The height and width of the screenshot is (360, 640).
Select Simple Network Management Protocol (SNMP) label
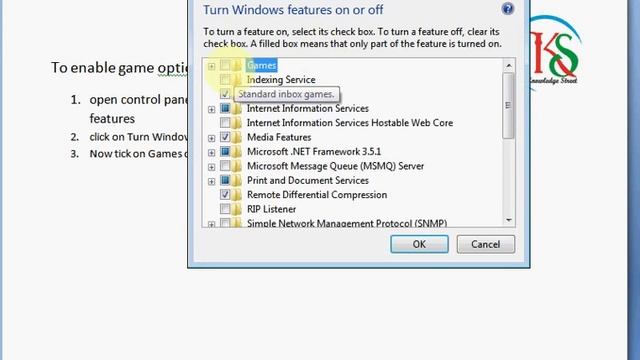coord(347,223)
